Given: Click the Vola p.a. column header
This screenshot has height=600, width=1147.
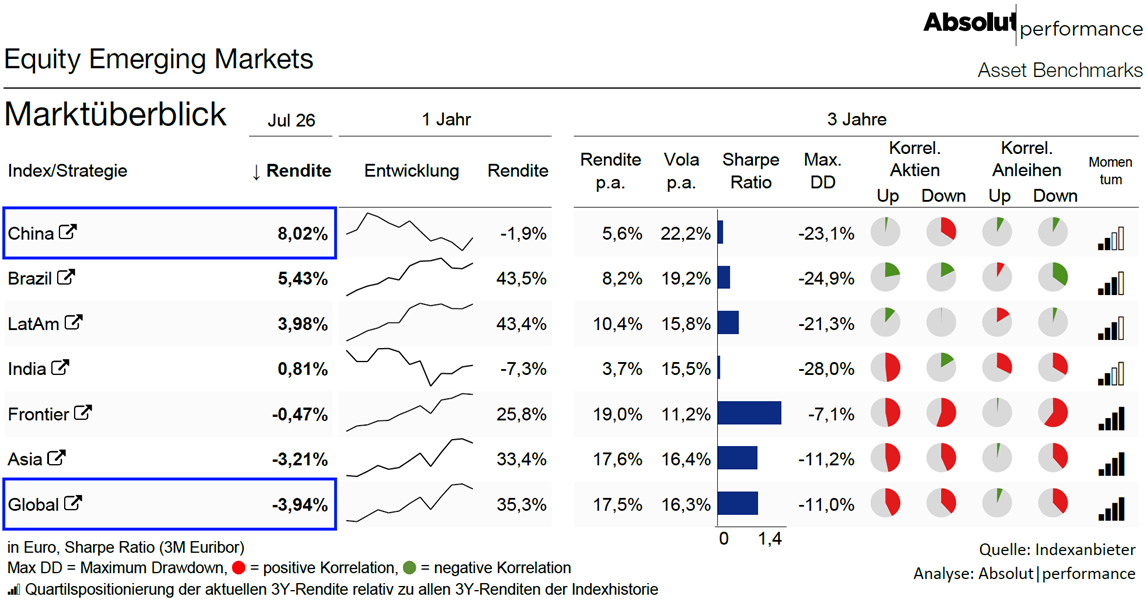Looking at the screenshot, I should click(x=681, y=170).
